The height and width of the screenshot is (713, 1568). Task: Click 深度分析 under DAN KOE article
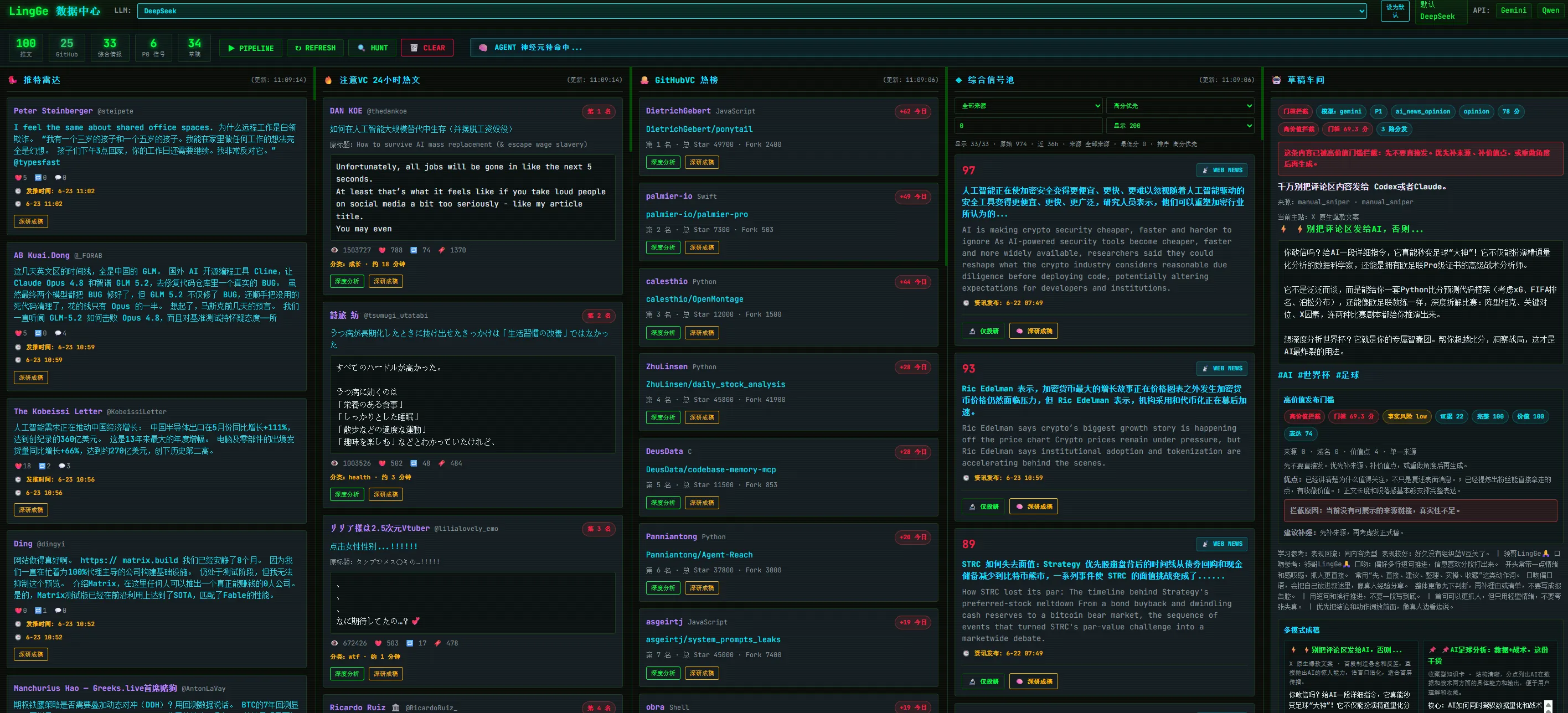(347, 282)
